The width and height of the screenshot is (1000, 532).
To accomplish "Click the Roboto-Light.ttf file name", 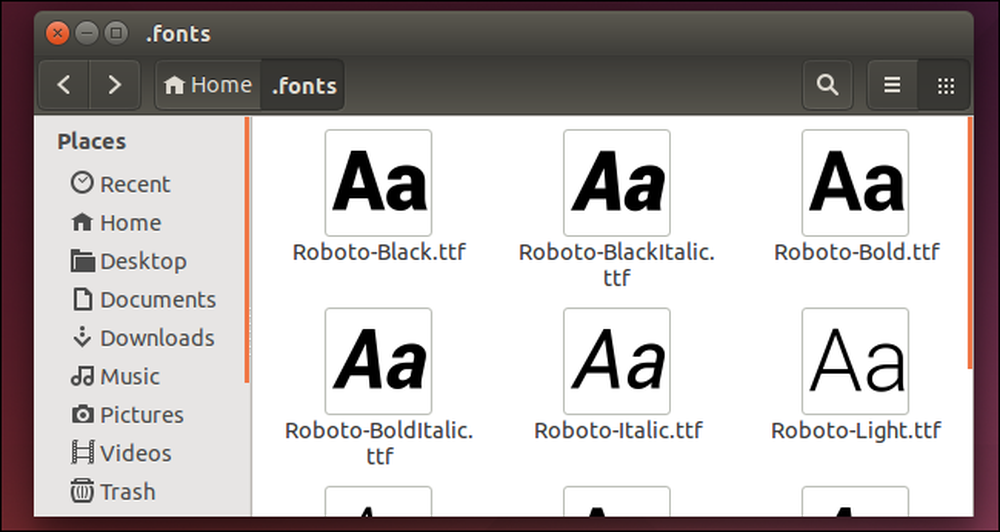I will [x=856, y=431].
